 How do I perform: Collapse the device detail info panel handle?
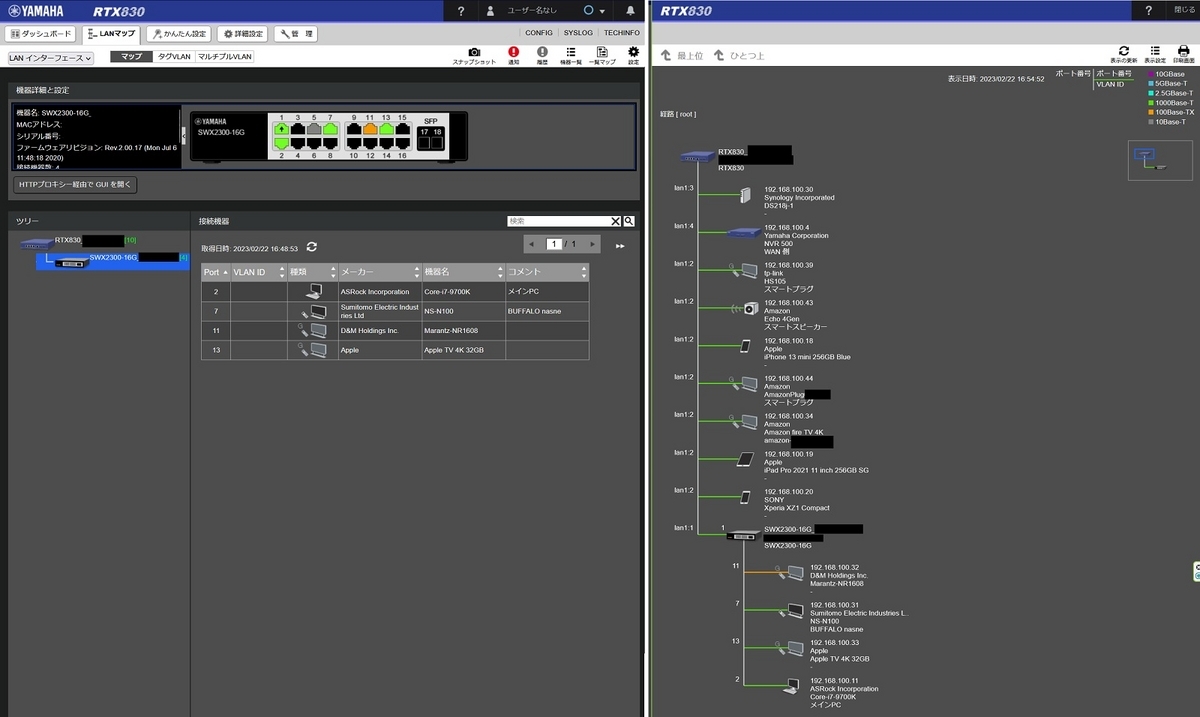click(x=183, y=136)
